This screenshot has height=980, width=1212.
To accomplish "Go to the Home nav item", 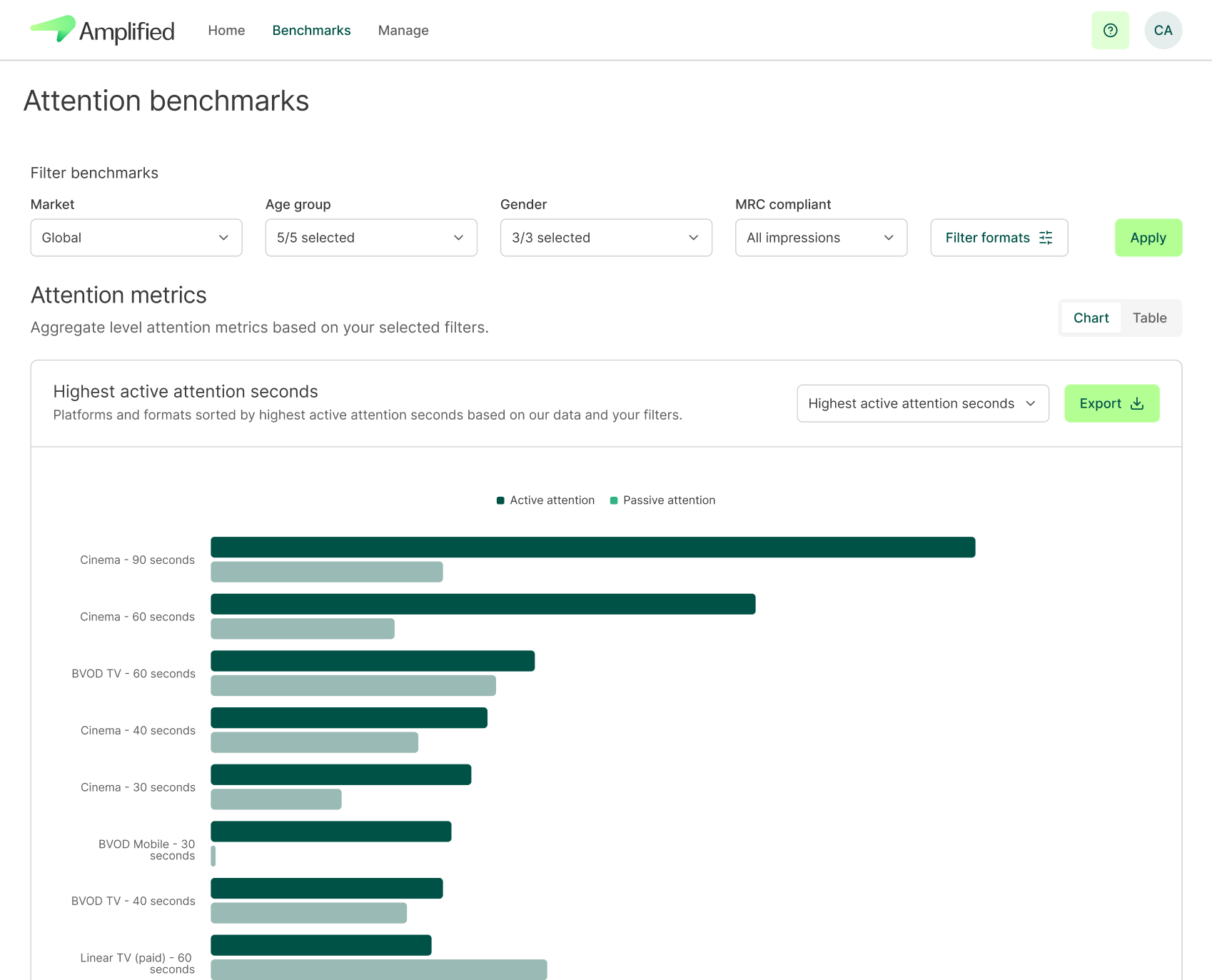I will click(x=226, y=30).
